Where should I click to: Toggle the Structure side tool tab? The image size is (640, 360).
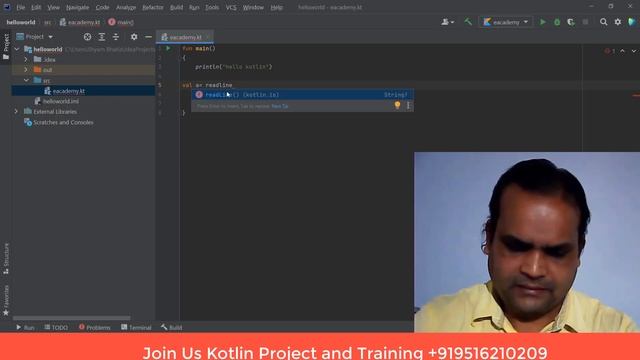pyautogui.click(x=6, y=258)
